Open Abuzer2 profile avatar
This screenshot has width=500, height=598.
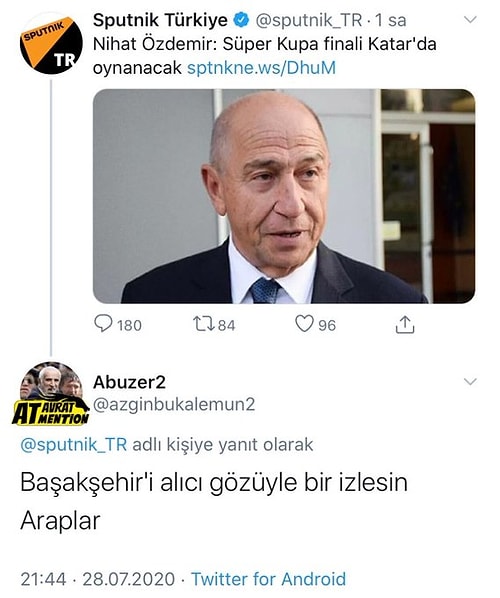pos(51,393)
